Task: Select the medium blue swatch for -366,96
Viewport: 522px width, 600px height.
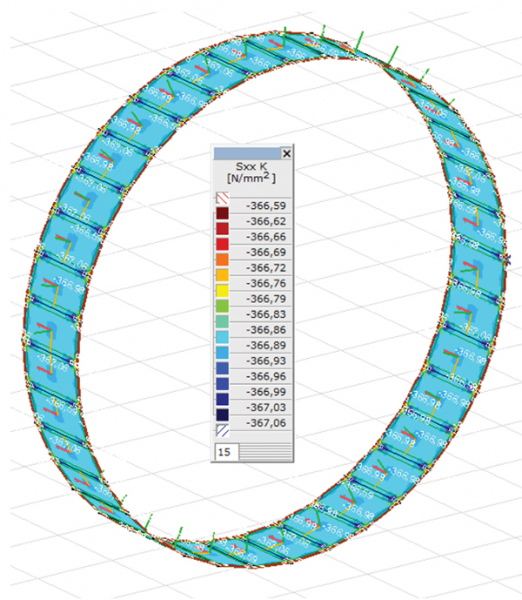Action: click(x=222, y=368)
